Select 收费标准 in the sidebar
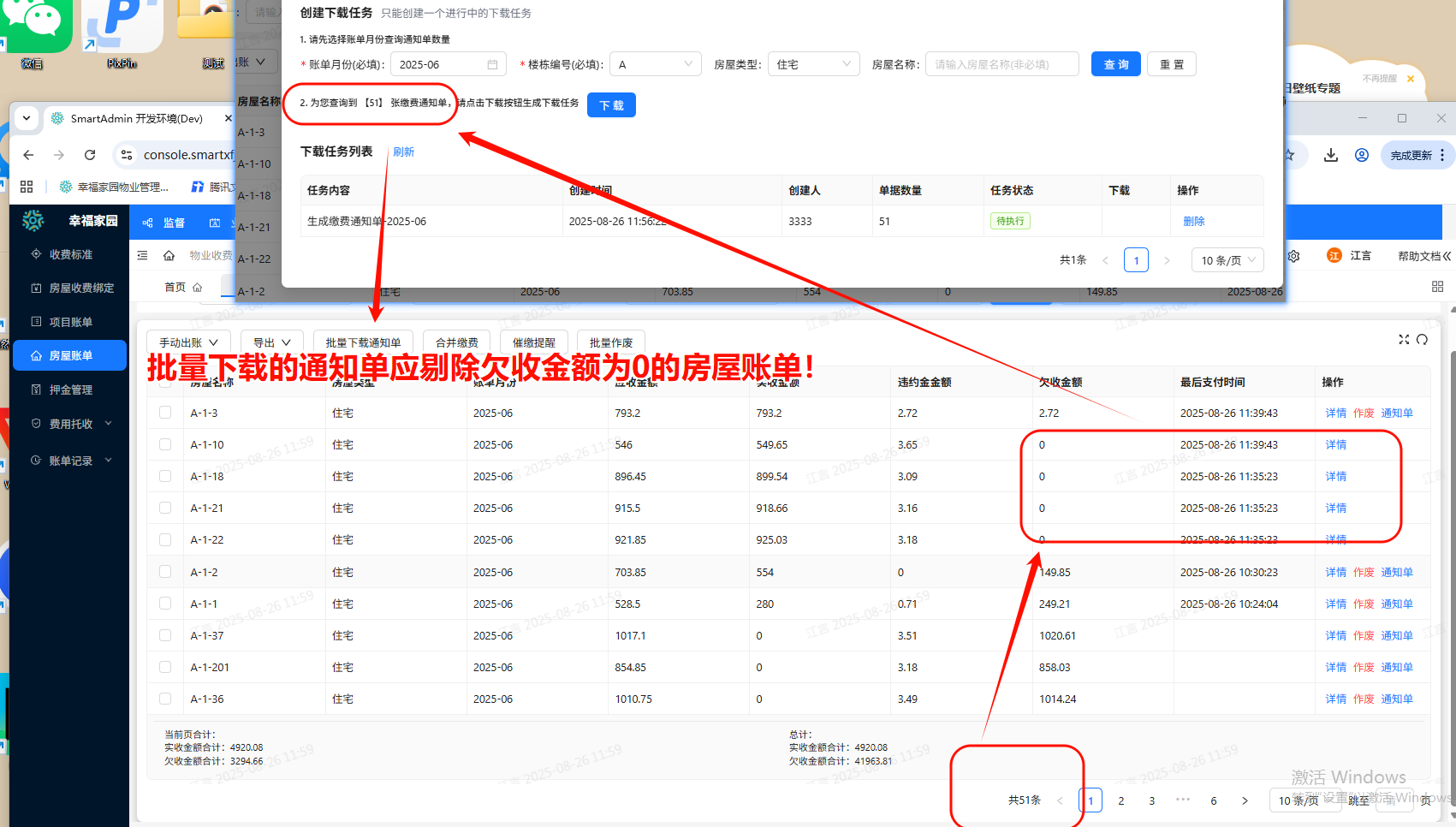Image resolution: width=1456 pixels, height=827 pixels. (70, 254)
